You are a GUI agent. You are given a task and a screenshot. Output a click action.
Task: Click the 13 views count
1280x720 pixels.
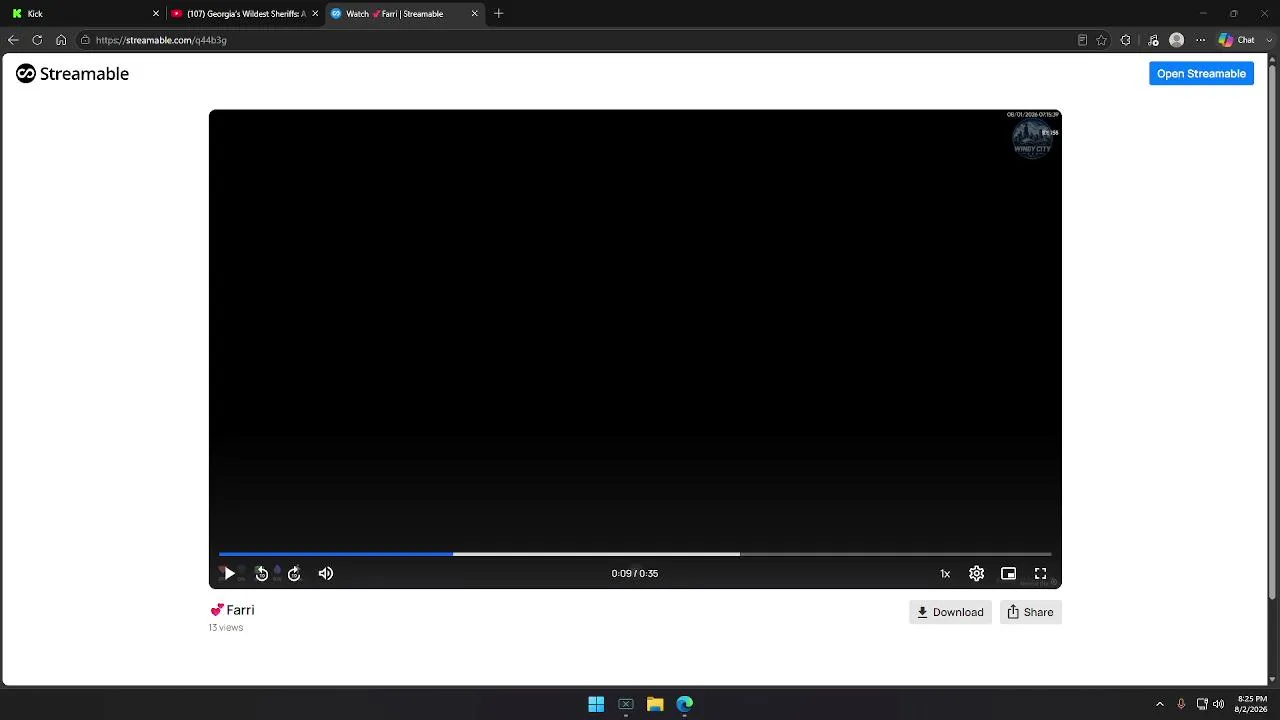pos(226,628)
